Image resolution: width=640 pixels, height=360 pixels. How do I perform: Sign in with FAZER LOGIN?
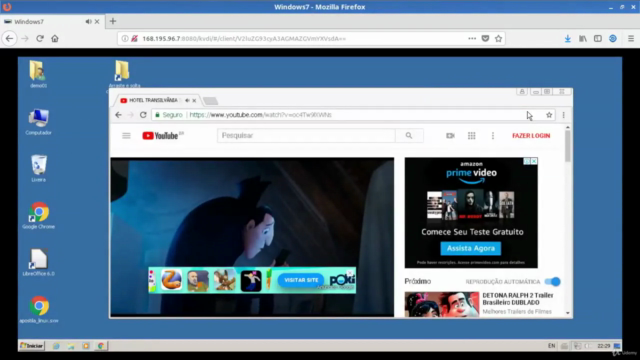[x=531, y=136]
